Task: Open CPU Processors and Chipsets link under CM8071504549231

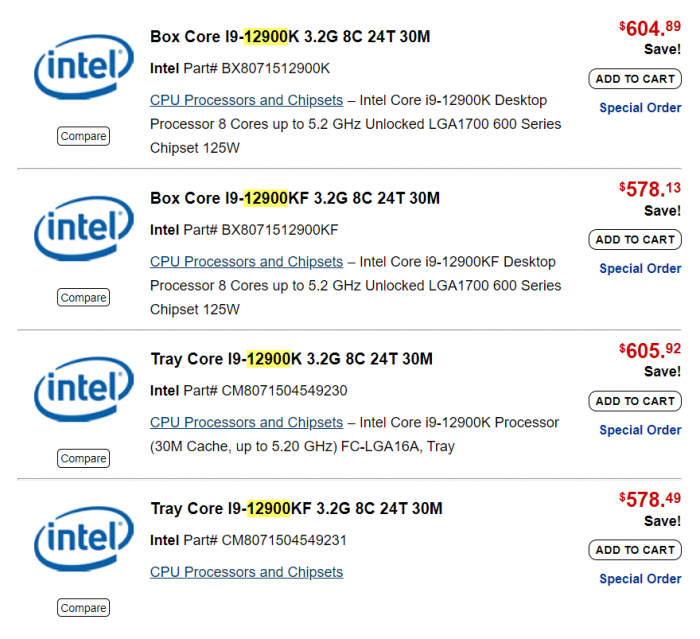Action: point(246,572)
